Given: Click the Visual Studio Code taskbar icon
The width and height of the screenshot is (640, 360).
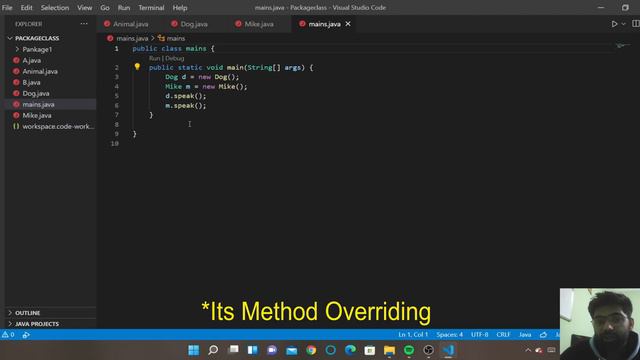Looking at the screenshot, I should tap(448, 350).
